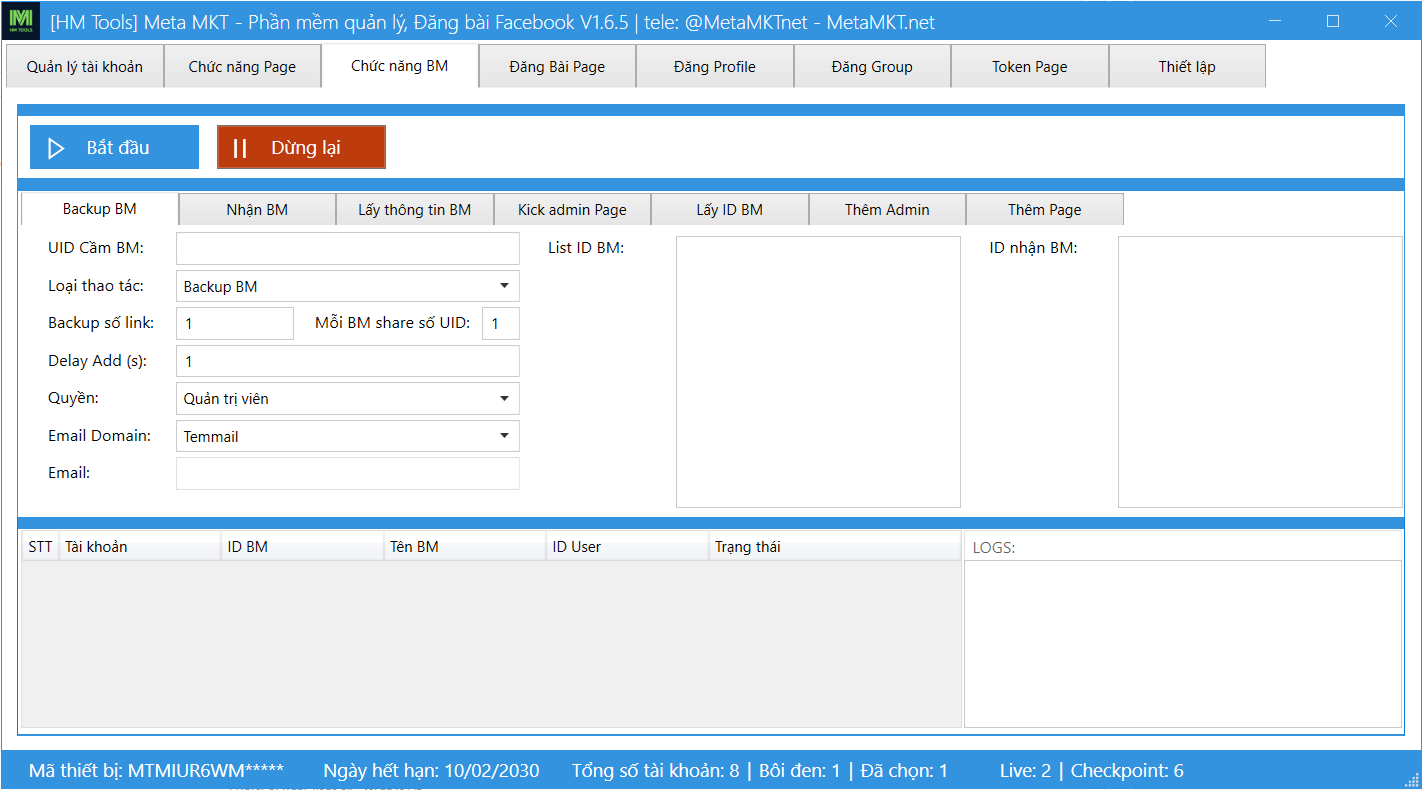Click the STT column header
The width and height of the screenshot is (1422, 790).
pos(41,547)
